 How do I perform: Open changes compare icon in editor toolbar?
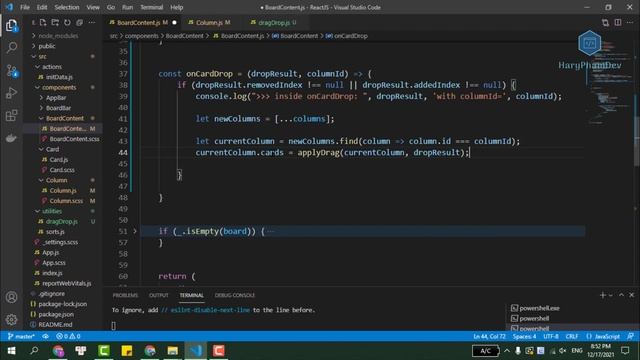click(x=605, y=22)
